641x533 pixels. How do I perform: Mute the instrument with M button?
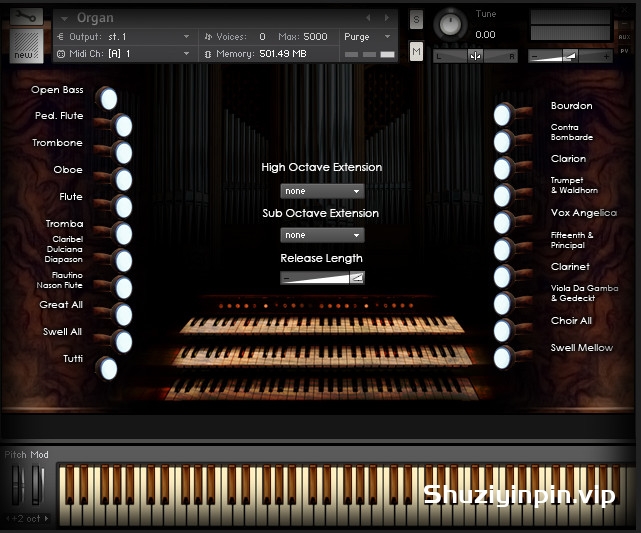pos(416,52)
